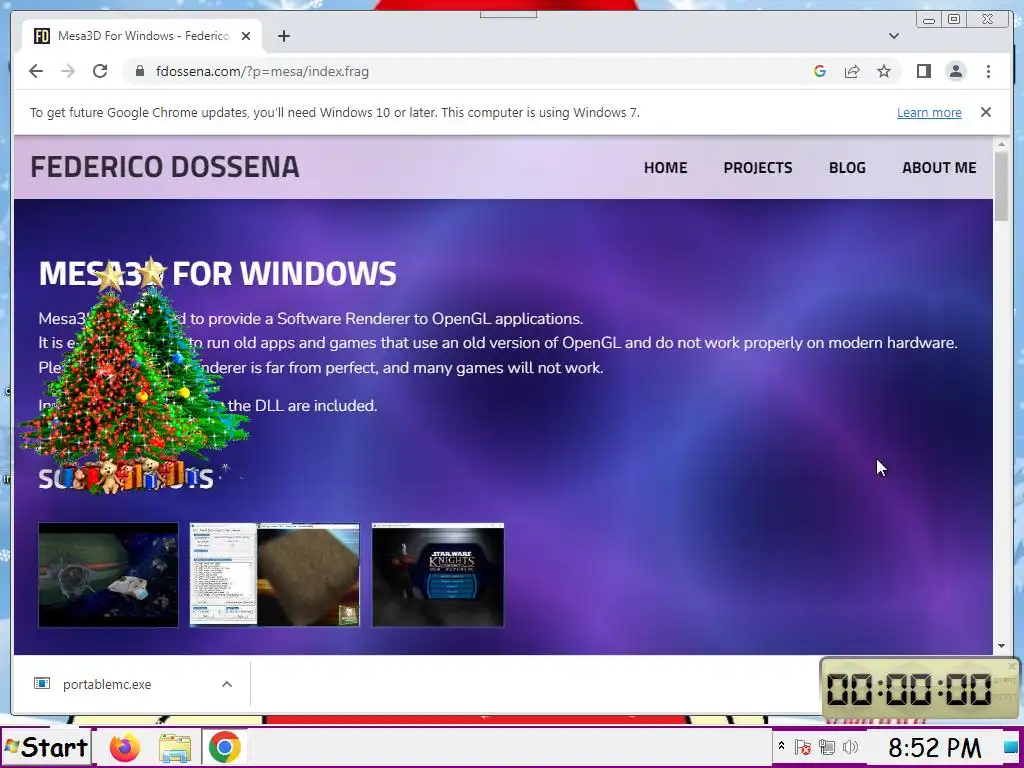Click Show desktop button
Image resolution: width=1024 pixels, height=768 pixels.
[x=1012, y=747]
